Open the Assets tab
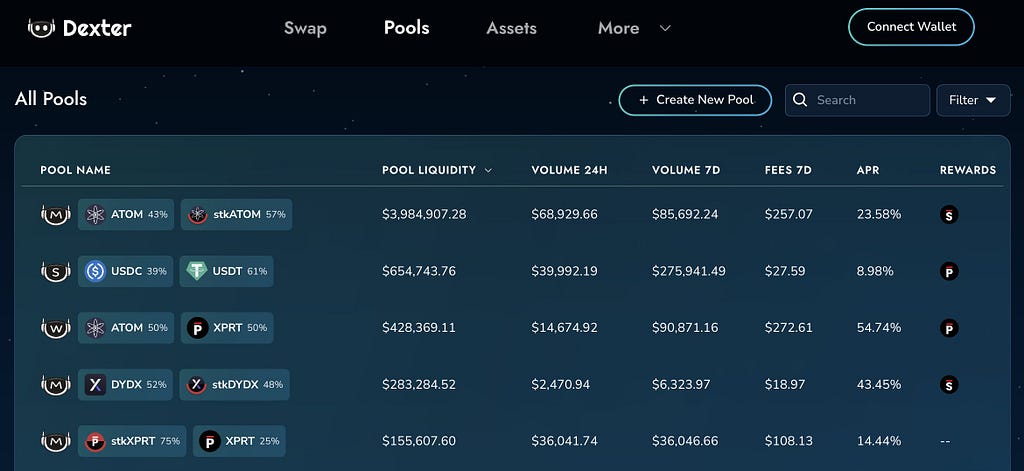 click(x=511, y=28)
